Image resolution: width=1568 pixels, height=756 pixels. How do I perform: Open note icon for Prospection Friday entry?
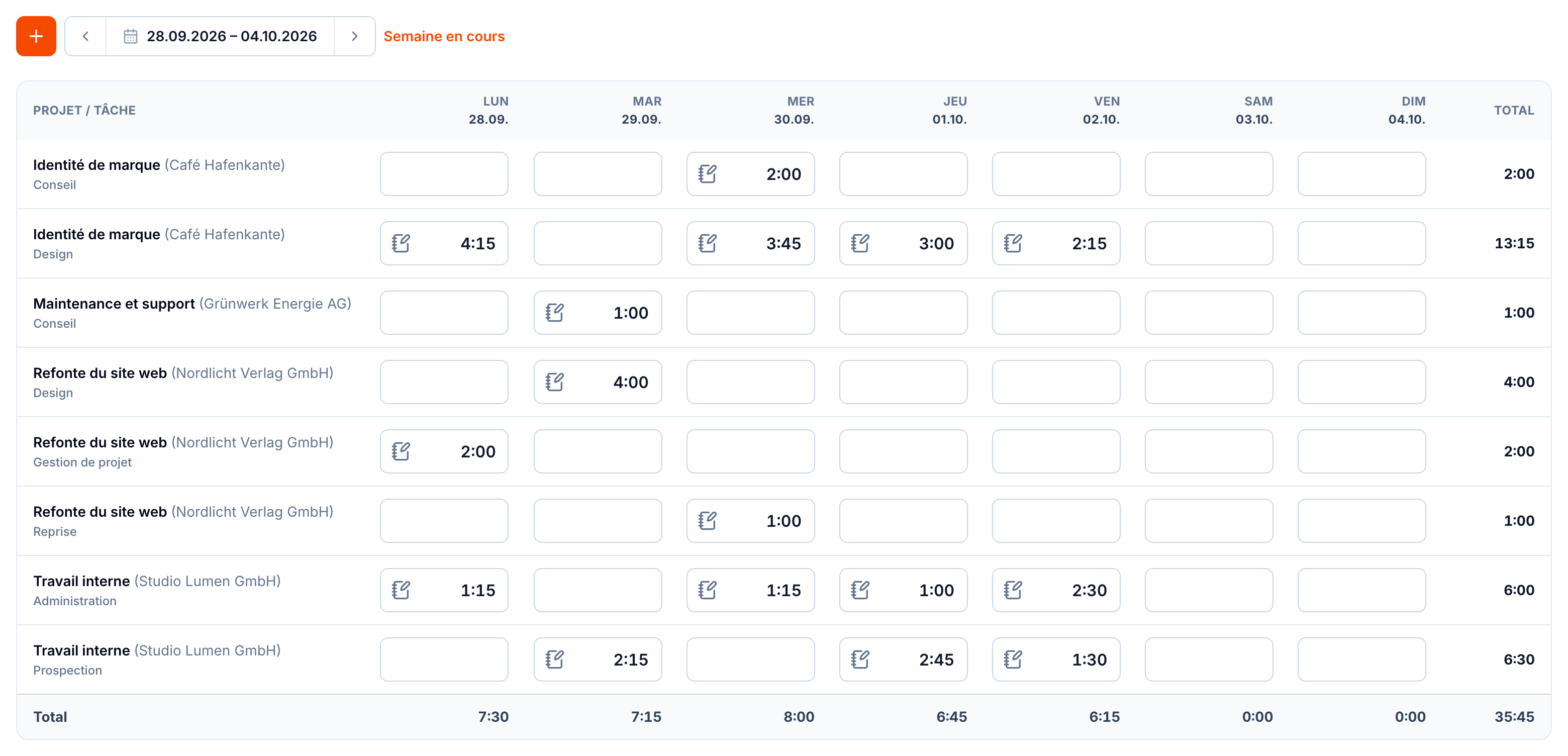pyautogui.click(x=1013, y=660)
